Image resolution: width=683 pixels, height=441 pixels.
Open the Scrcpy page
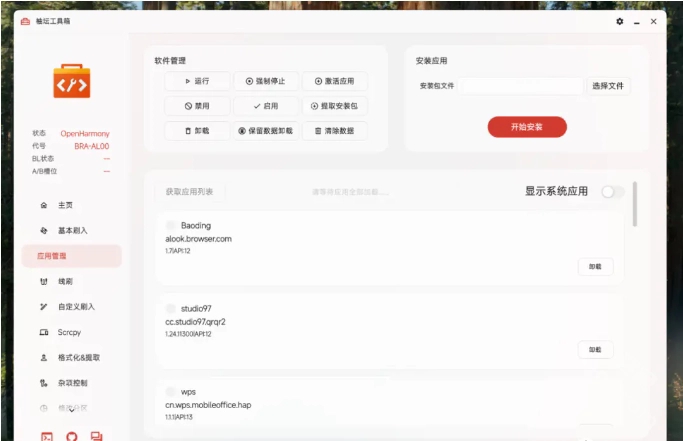pyautogui.click(x=72, y=332)
